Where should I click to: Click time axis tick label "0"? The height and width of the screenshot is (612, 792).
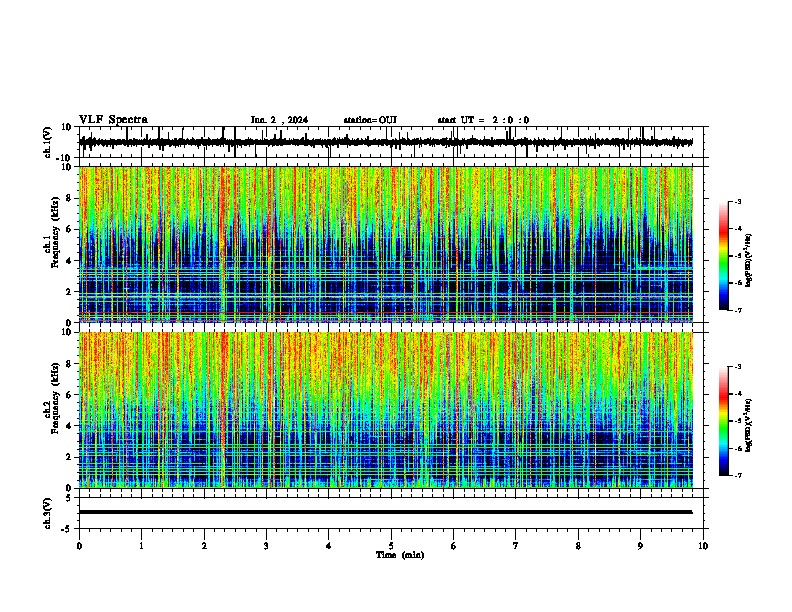pyautogui.click(x=79, y=546)
